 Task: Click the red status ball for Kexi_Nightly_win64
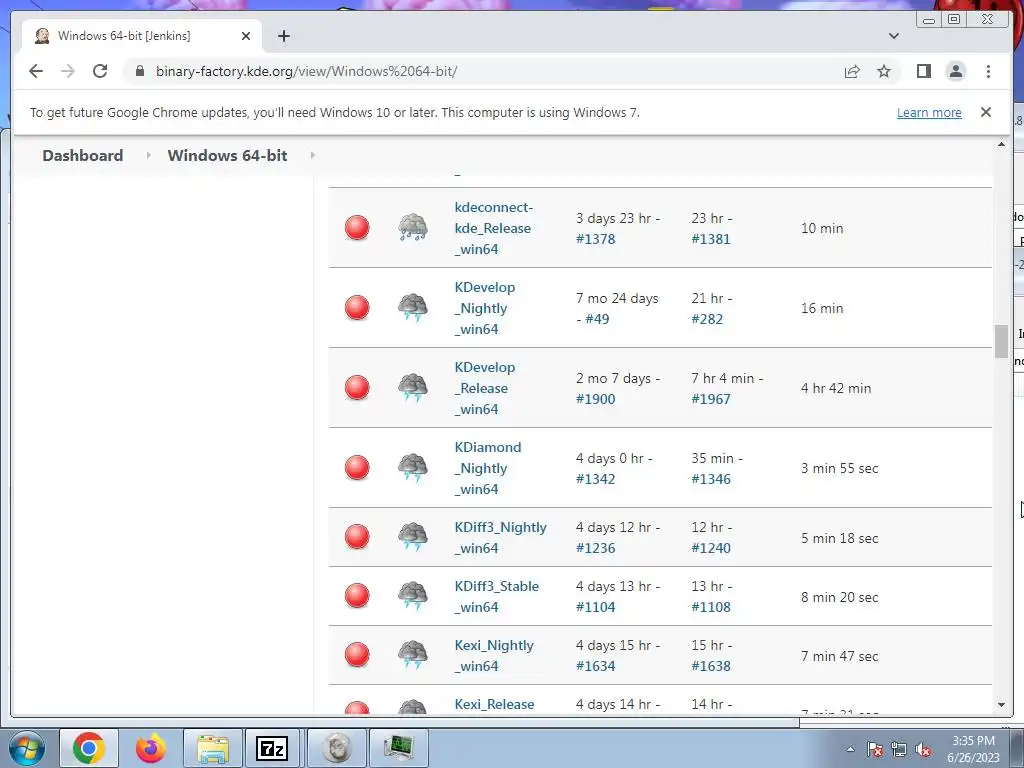coord(357,655)
